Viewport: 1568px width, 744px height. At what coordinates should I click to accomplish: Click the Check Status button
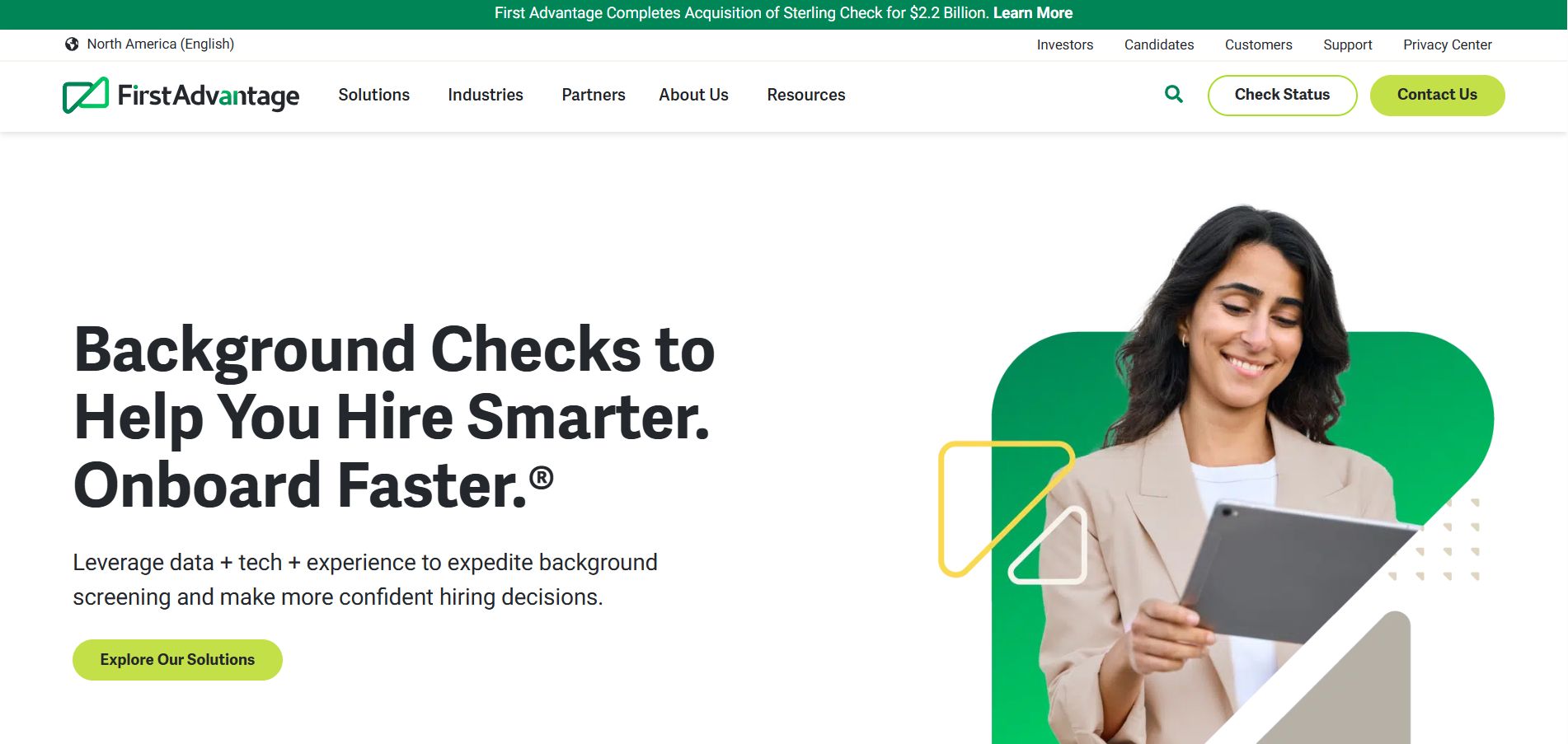(1282, 96)
